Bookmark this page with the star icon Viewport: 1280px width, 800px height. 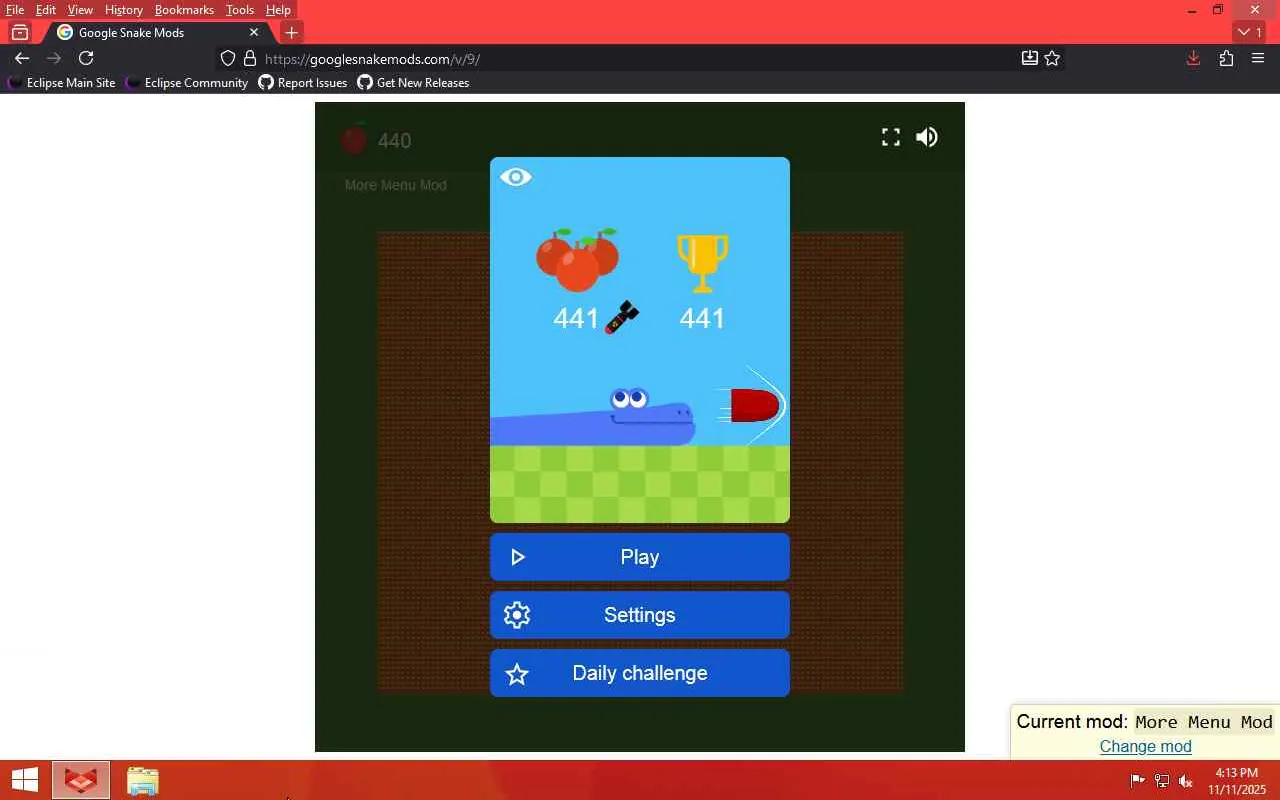(1052, 58)
